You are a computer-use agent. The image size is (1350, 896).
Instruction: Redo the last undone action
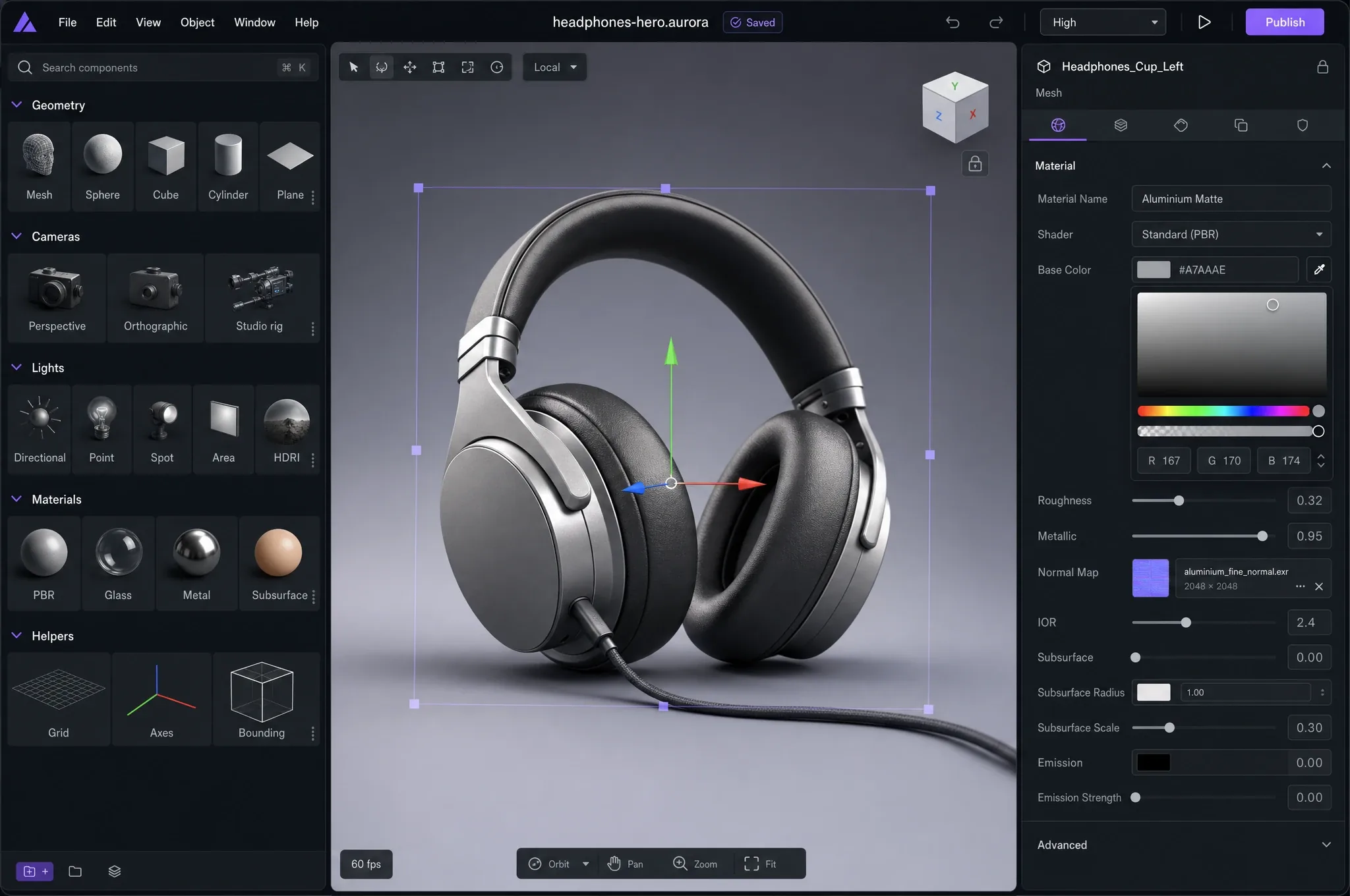[x=996, y=22]
